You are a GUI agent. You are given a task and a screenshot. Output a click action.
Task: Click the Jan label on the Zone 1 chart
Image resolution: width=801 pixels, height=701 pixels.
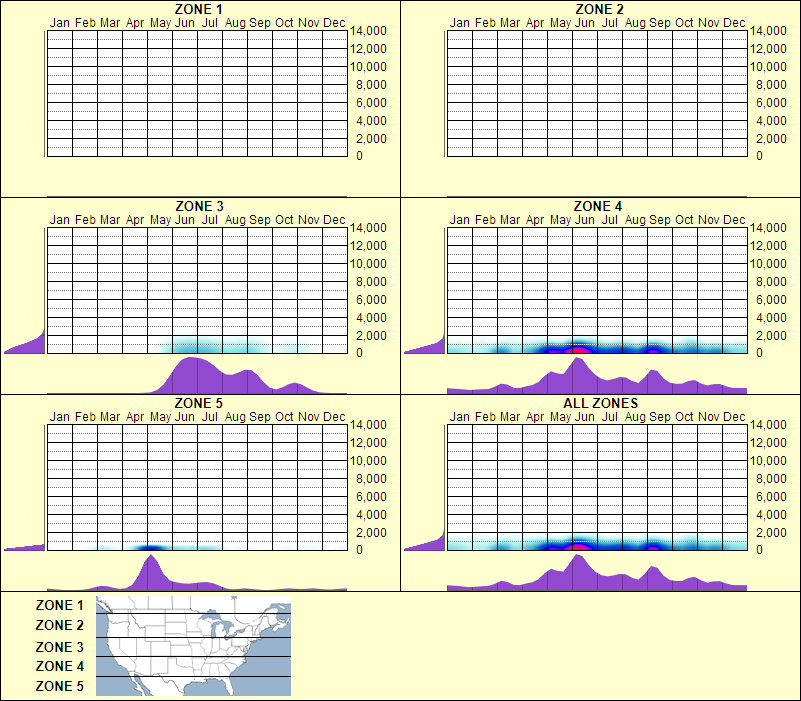[x=61, y=22]
